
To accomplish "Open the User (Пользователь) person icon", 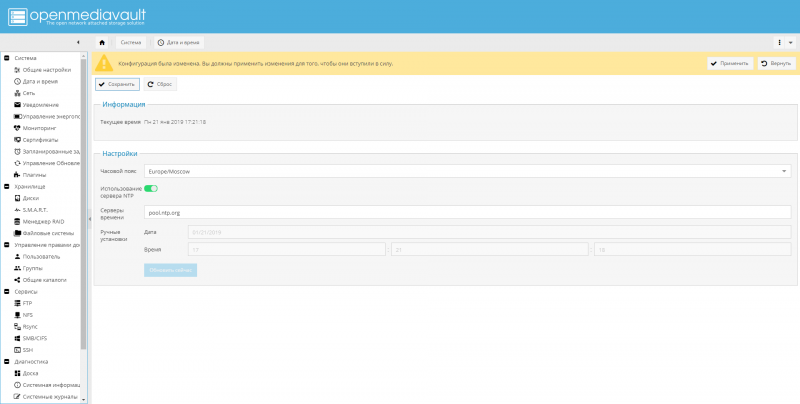I will 17,257.
